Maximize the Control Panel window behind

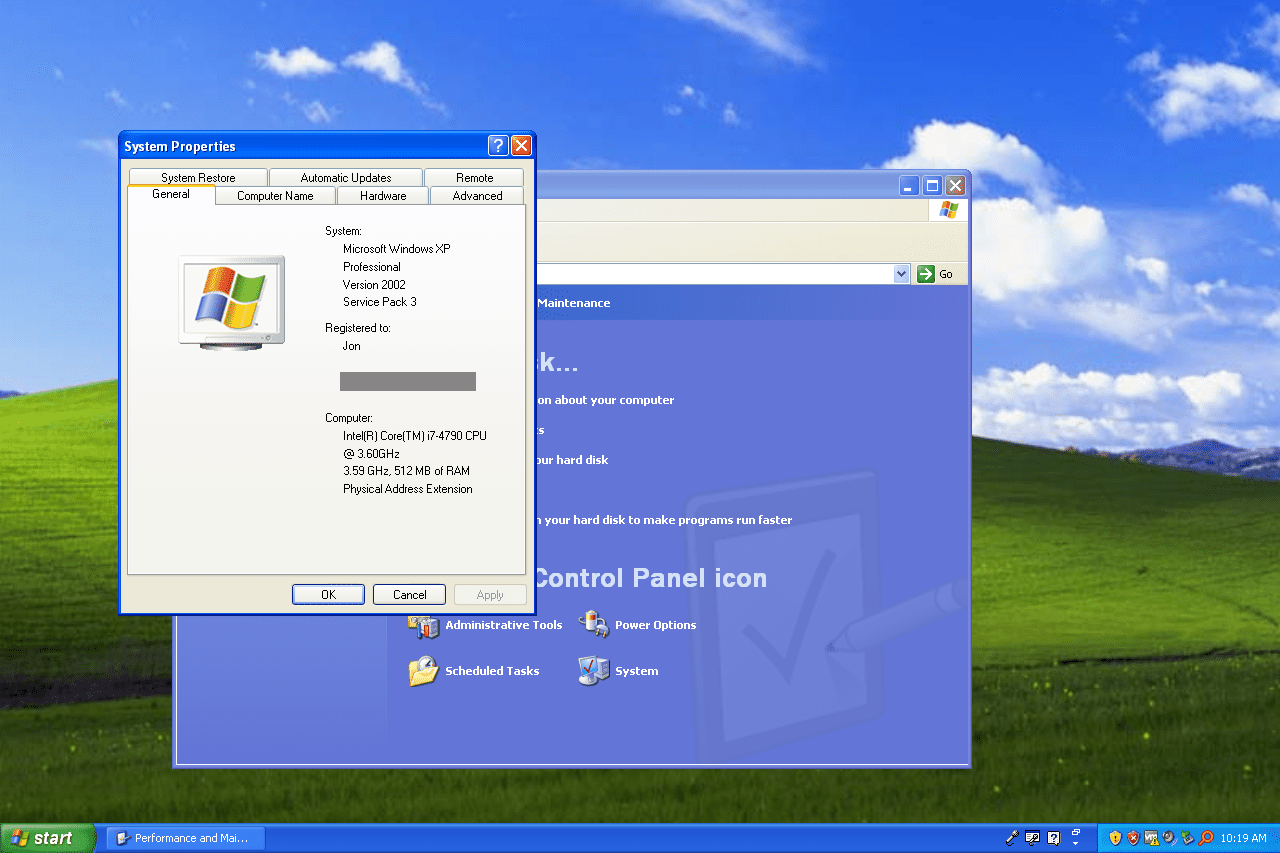click(x=932, y=185)
